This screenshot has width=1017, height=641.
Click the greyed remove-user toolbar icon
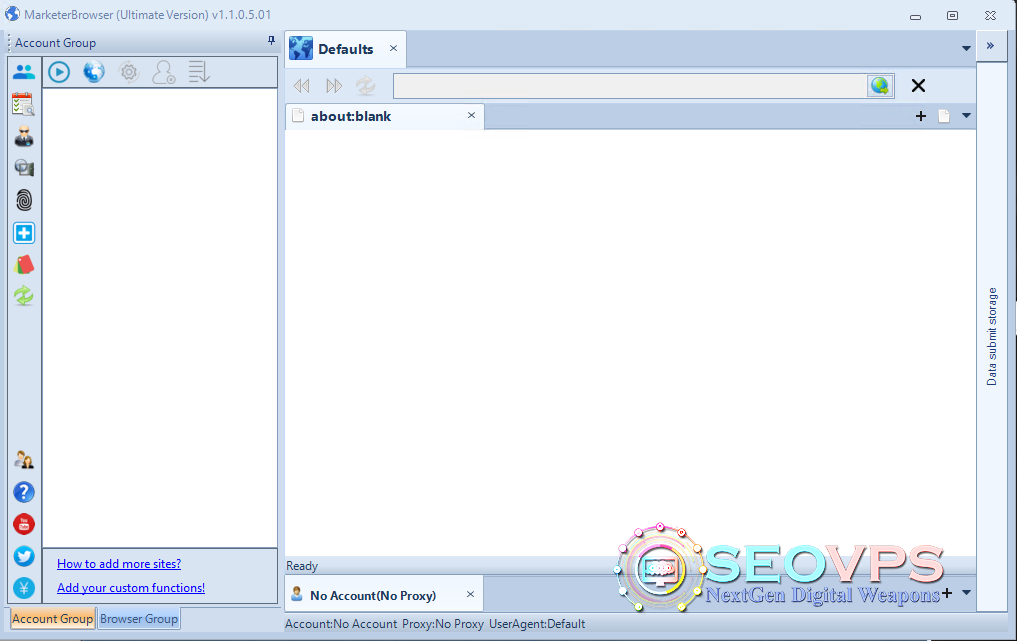tap(163, 72)
